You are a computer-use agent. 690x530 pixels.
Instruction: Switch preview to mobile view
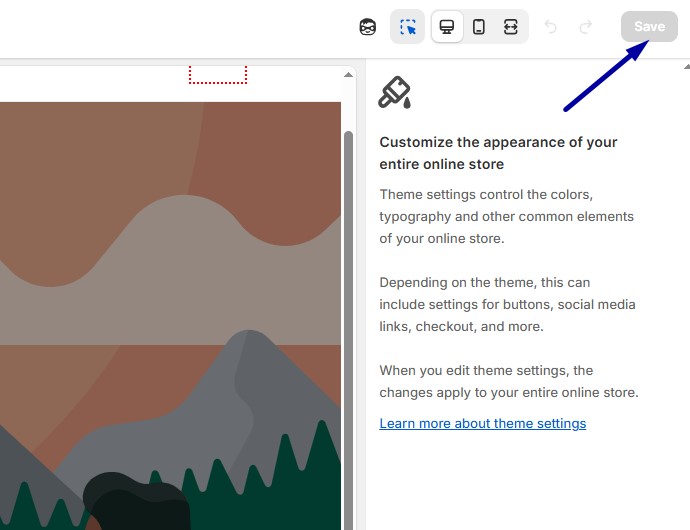tap(479, 27)
